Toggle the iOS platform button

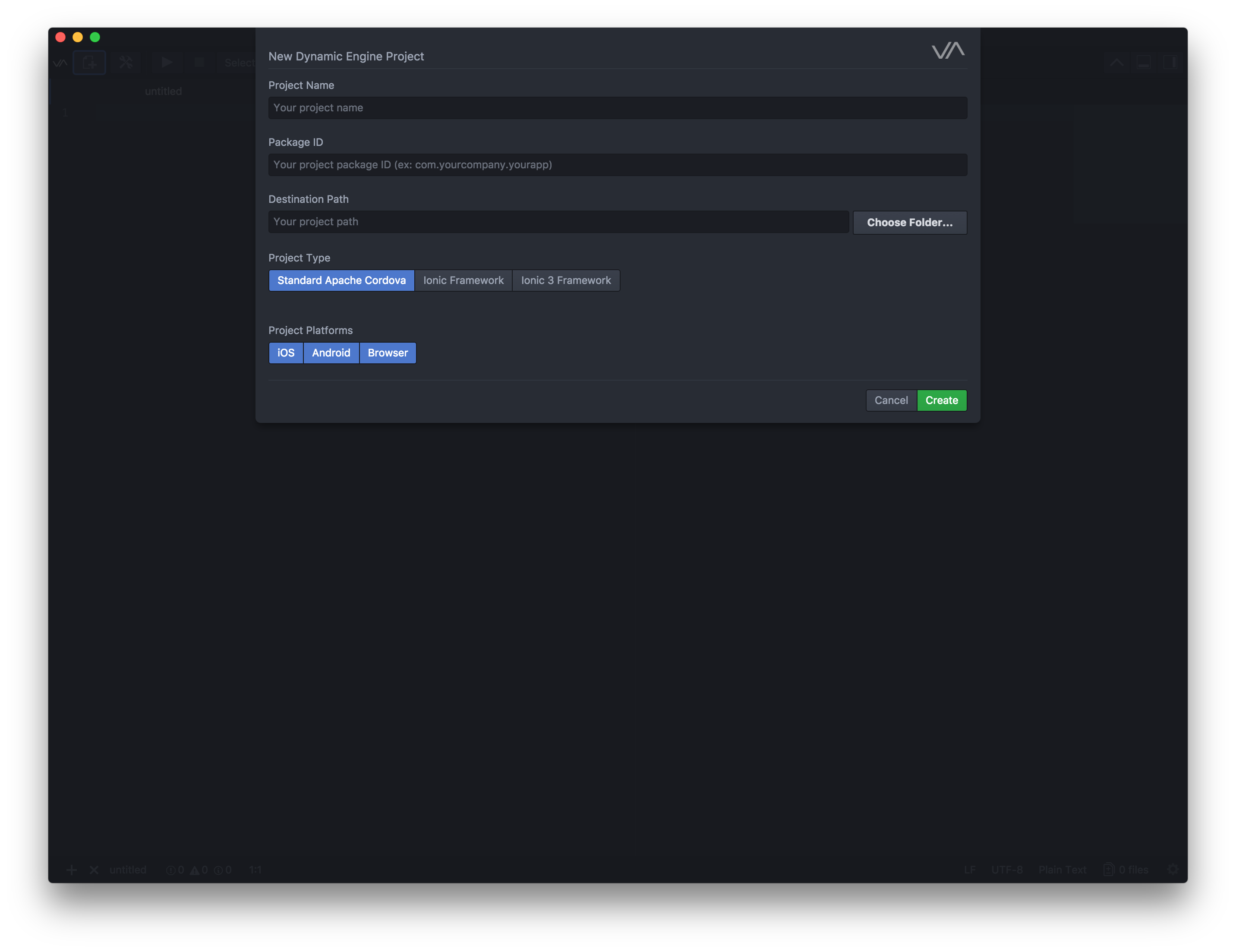pos(286,353)
